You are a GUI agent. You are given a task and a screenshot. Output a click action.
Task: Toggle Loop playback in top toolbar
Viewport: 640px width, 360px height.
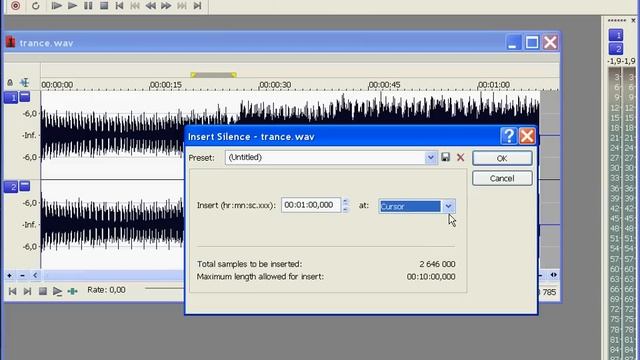pos(36,6)
